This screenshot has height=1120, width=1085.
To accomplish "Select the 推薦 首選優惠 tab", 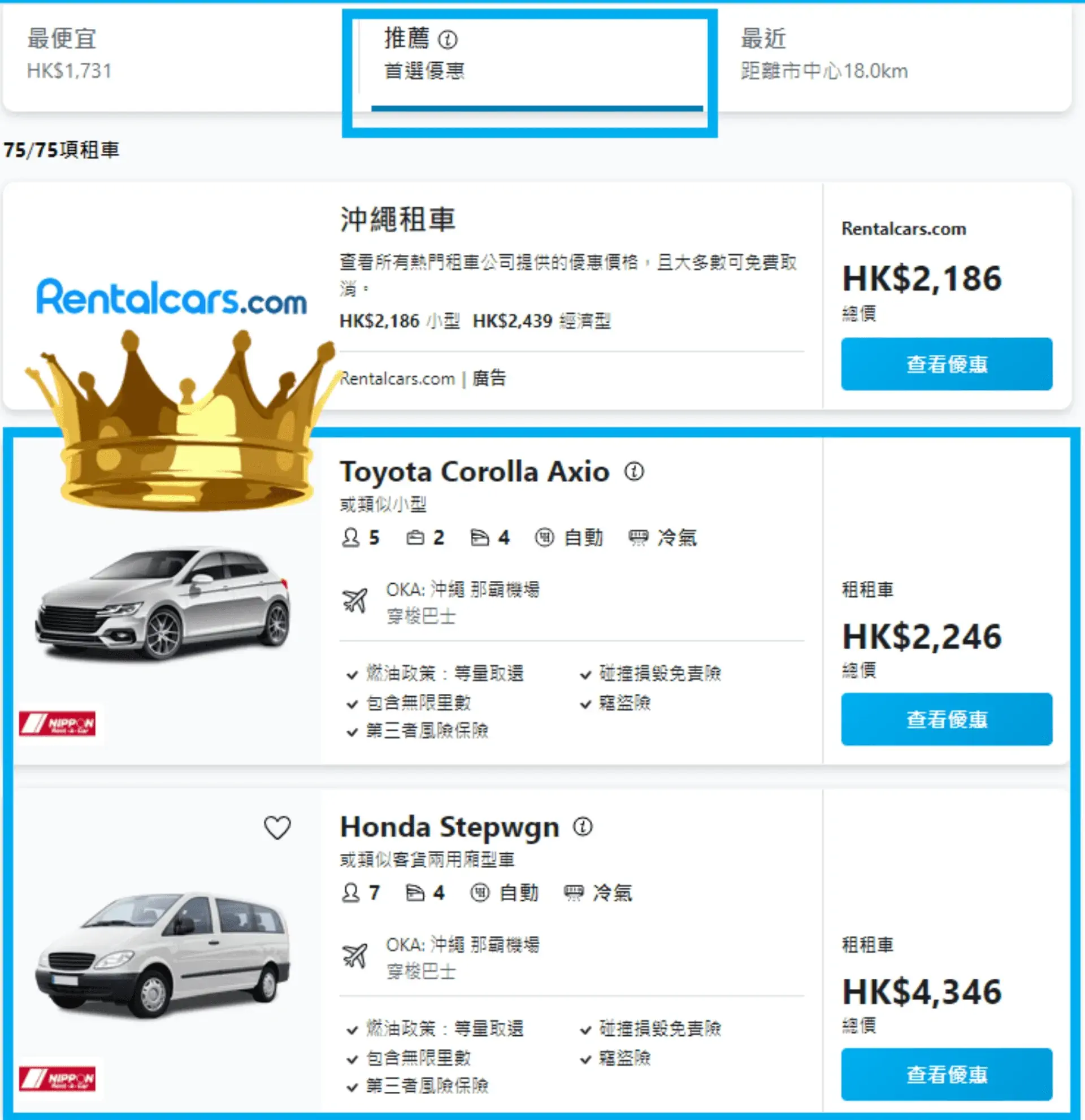I will click(531, 63).
